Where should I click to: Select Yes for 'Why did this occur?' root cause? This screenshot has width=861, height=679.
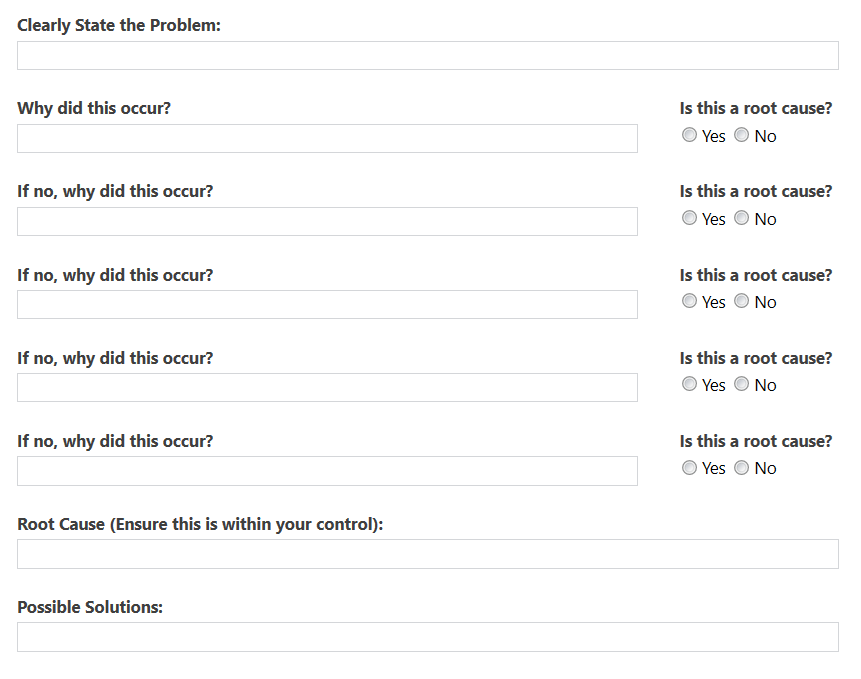[689, 135]
